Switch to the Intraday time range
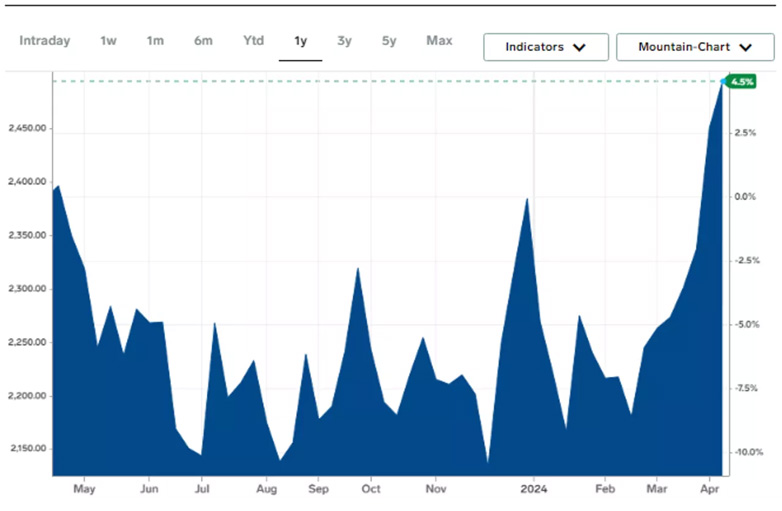782x511 pixels. point(44,41)
